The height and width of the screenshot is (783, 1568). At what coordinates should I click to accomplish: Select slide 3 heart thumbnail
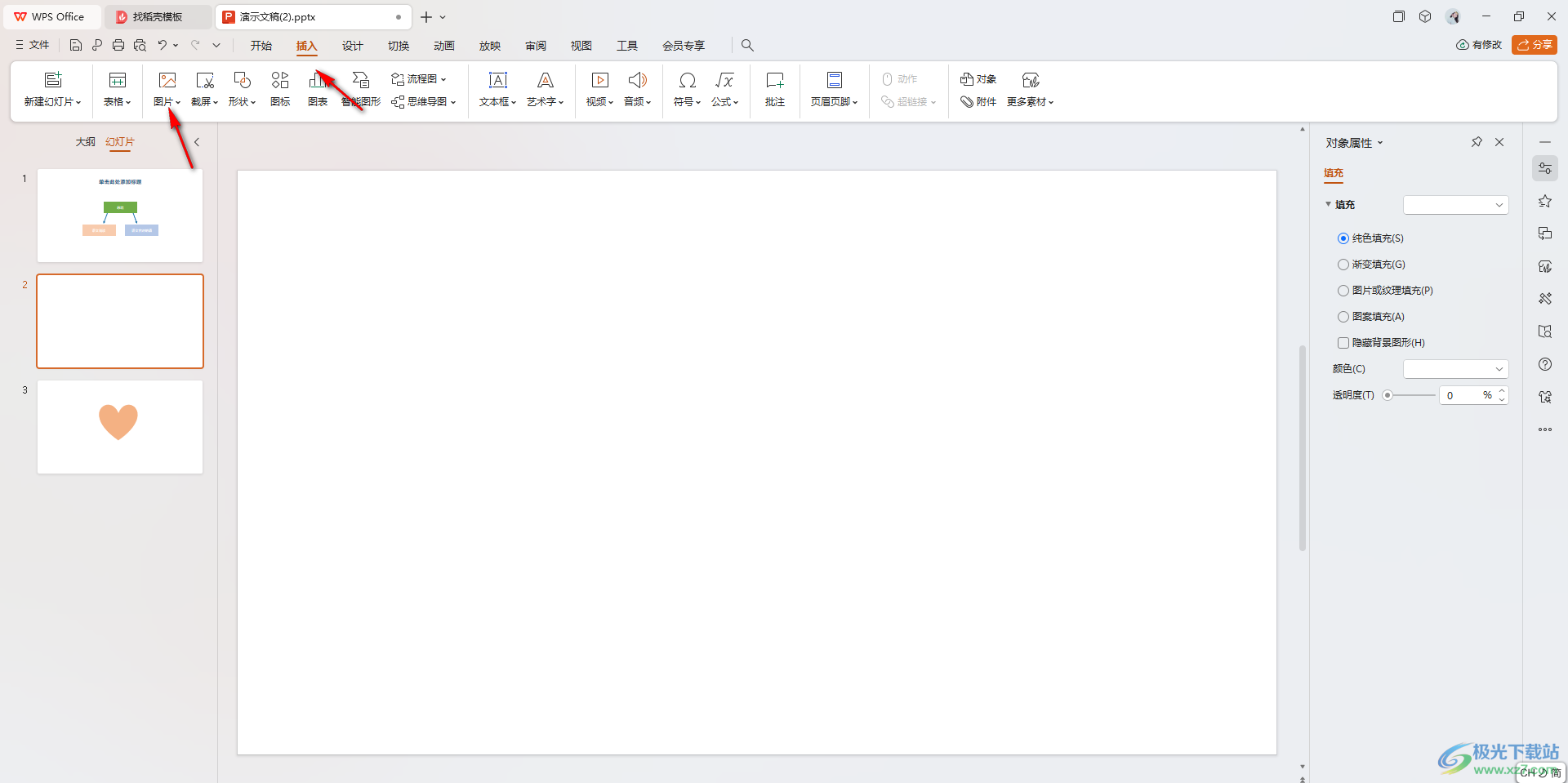click(x=120, y=427)
